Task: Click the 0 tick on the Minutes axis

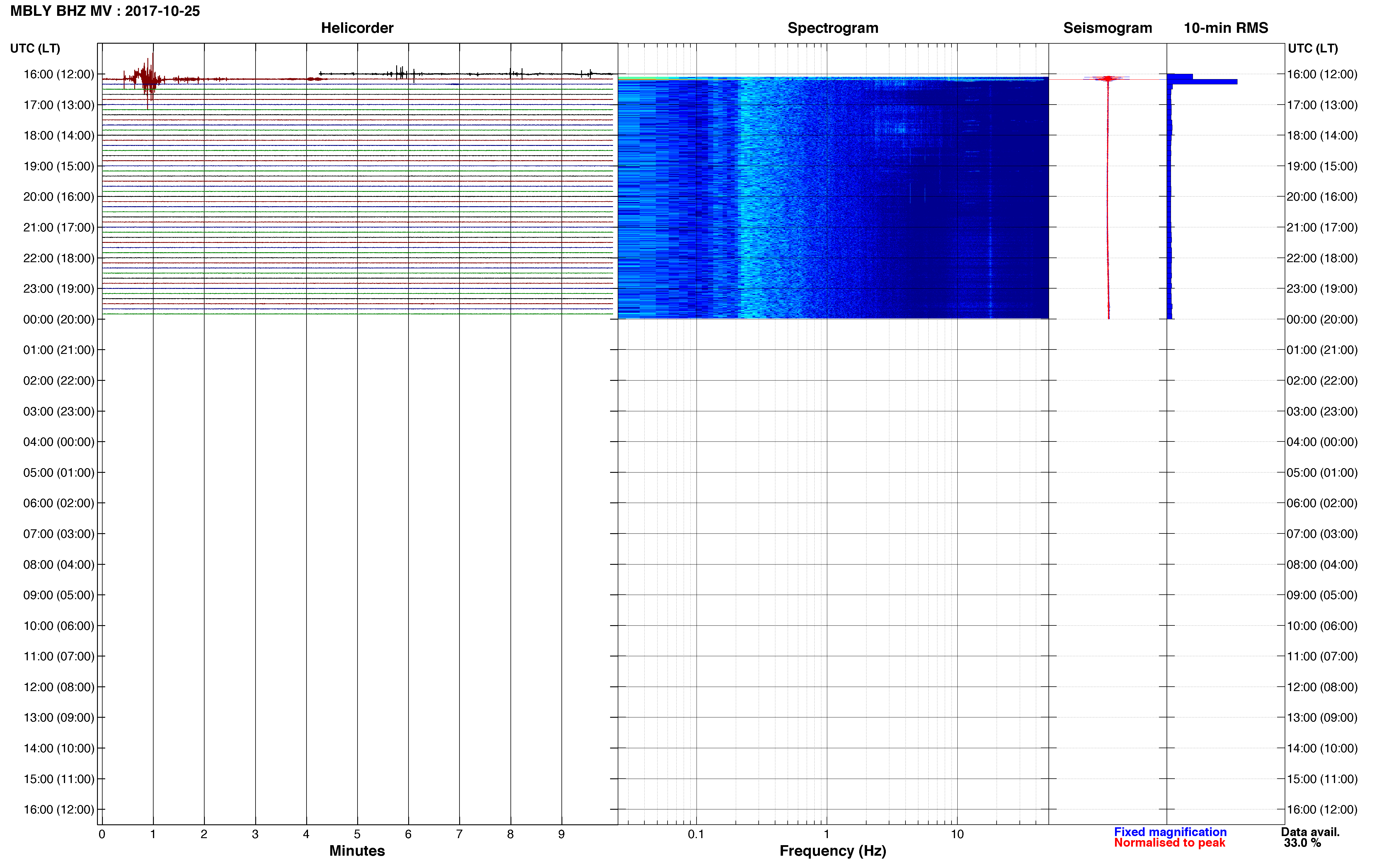Action: pyautogui.click(x=102, y=835)
